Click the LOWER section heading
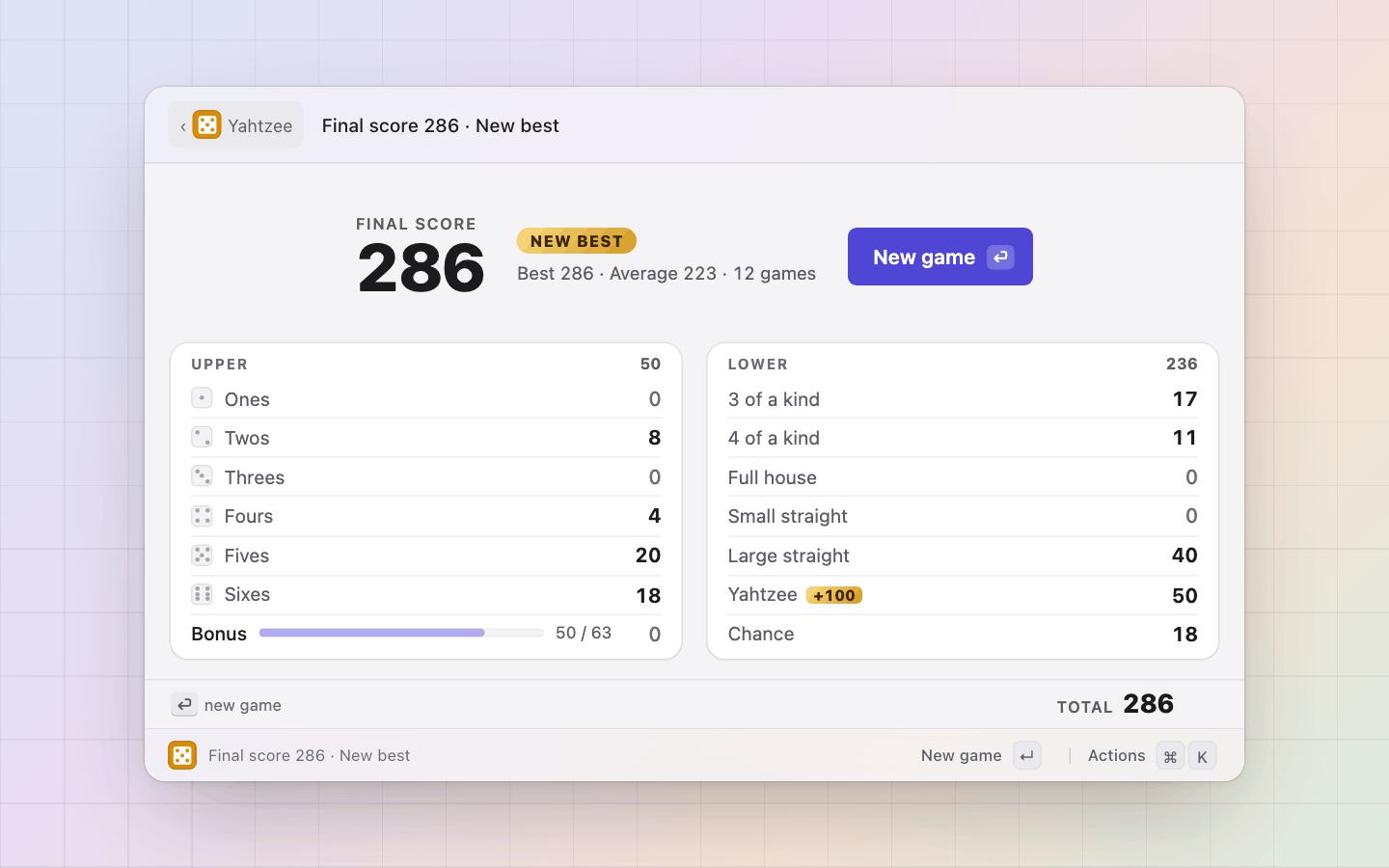The width and height of the screenshot is (1389, 868). click(x=758, y=364)
